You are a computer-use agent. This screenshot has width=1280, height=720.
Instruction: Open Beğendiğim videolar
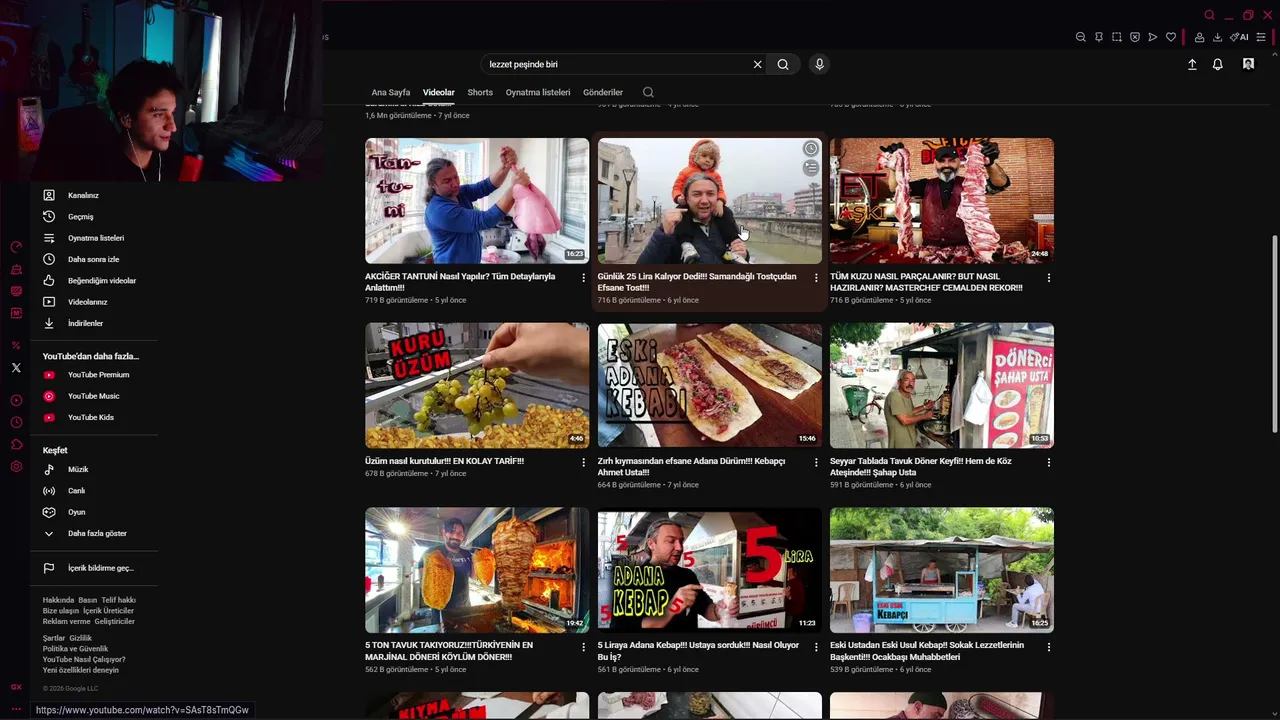(93, 281)
